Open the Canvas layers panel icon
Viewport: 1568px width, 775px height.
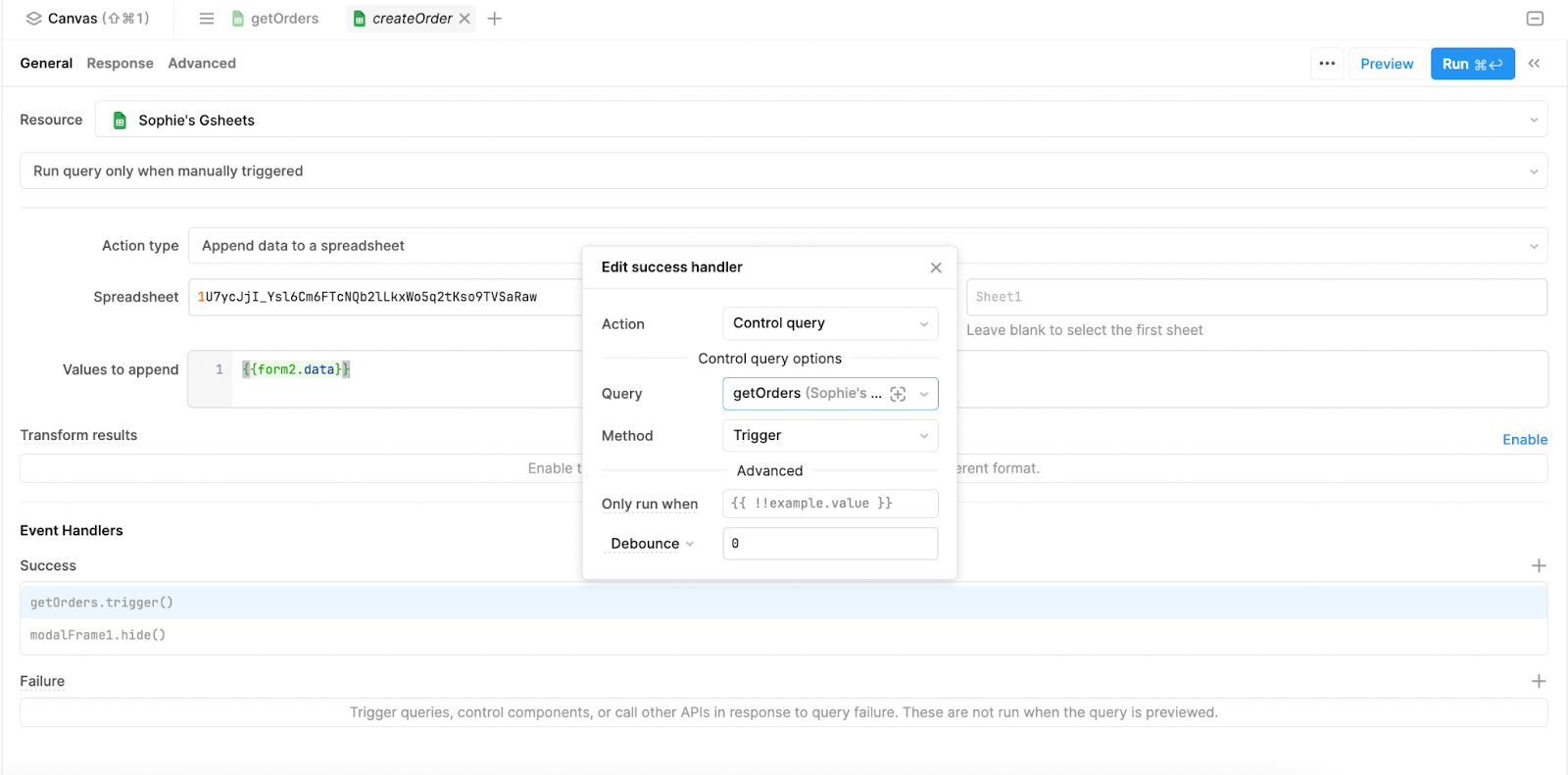(34, 19)
